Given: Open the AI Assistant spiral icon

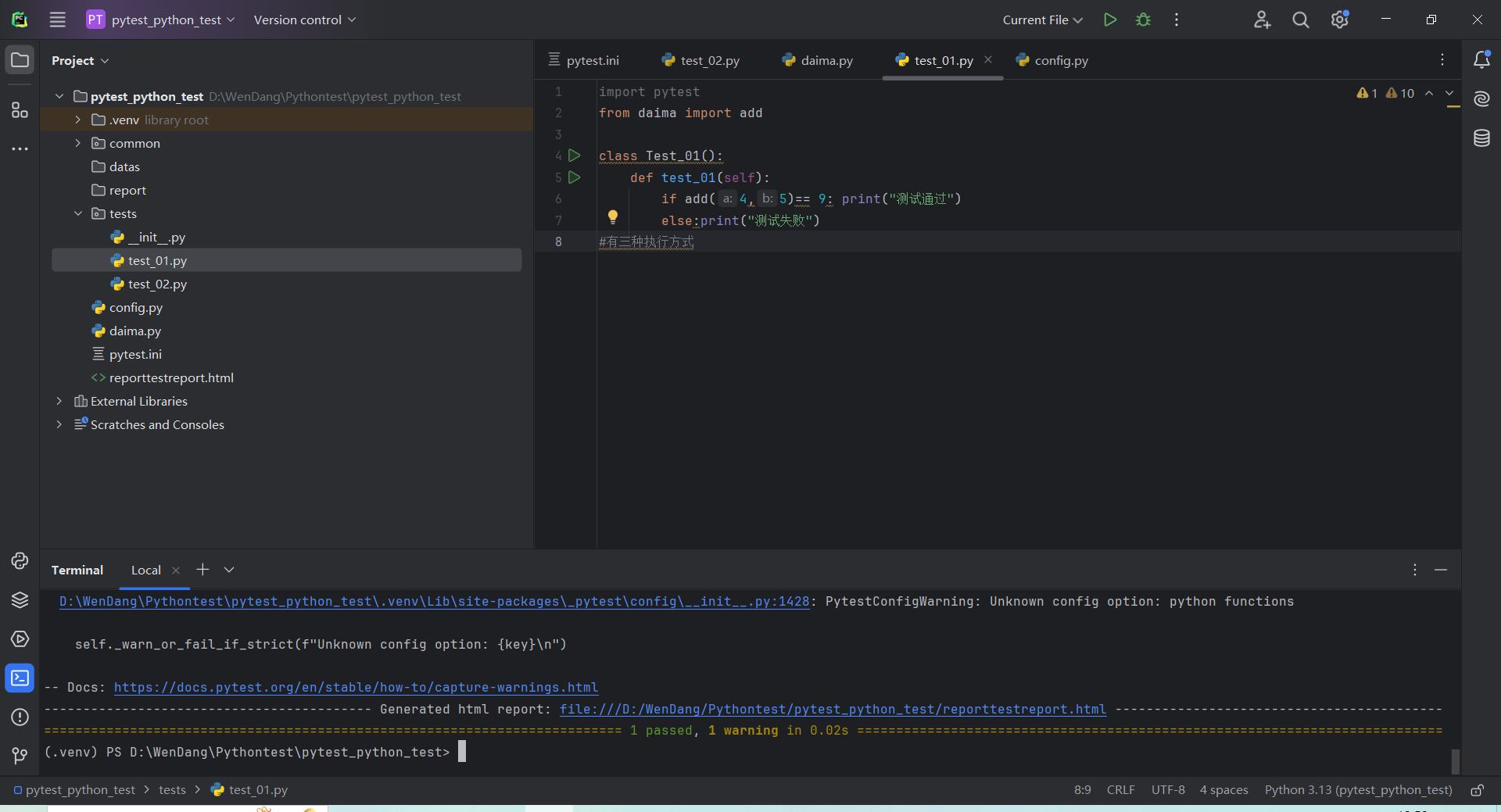Looking at the screenshot, I should click(x=1481, y=98).
